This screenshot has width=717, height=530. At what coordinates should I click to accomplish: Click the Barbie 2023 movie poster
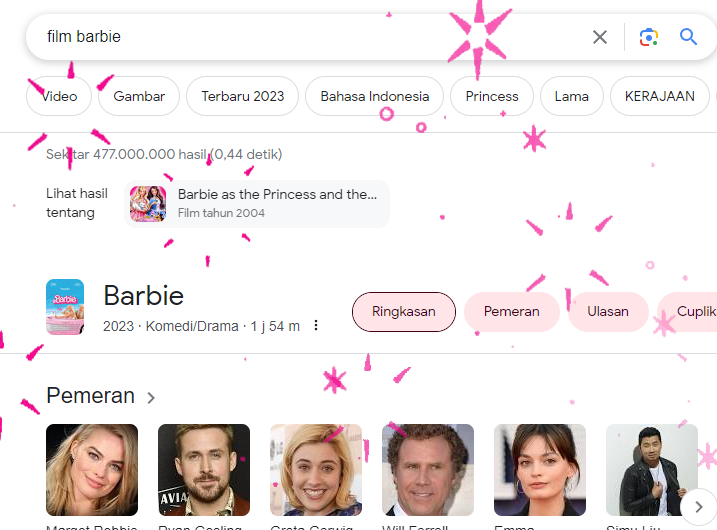point(65,307)
